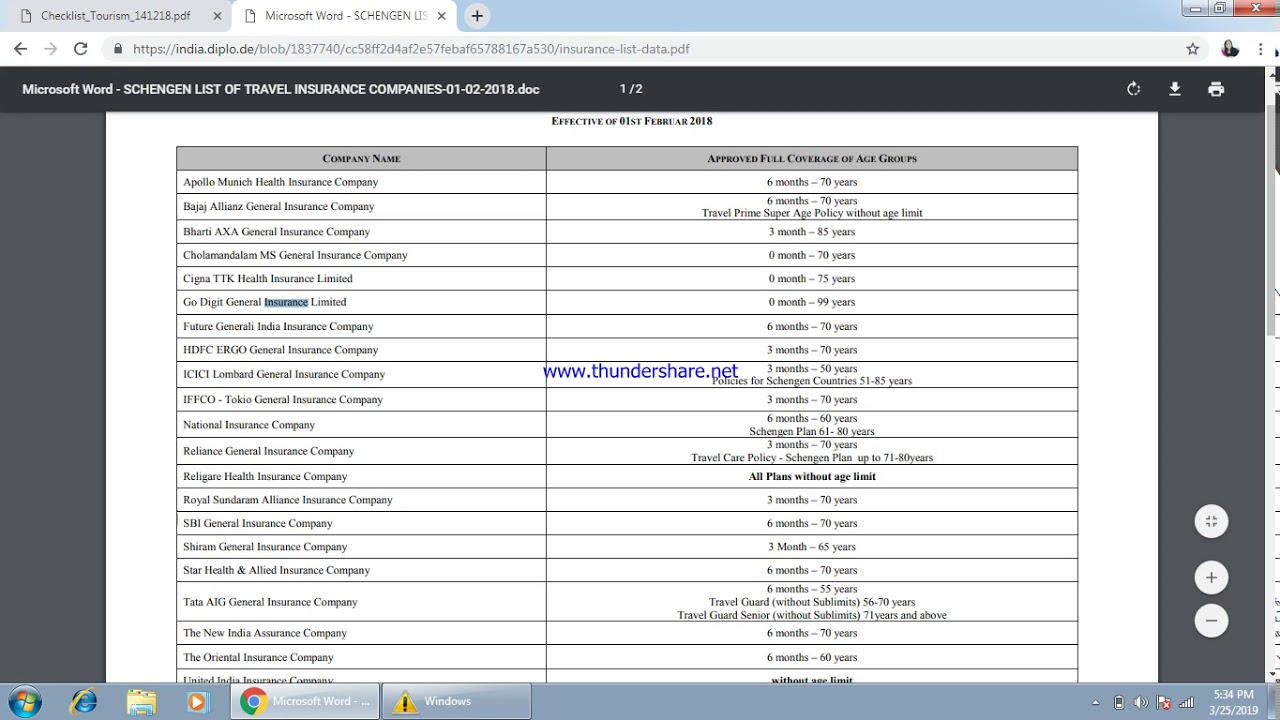
Task: Switch to Checklist_Tourism_141218.pdf tab
Action: pyautogui.click(x=118, y=16)
